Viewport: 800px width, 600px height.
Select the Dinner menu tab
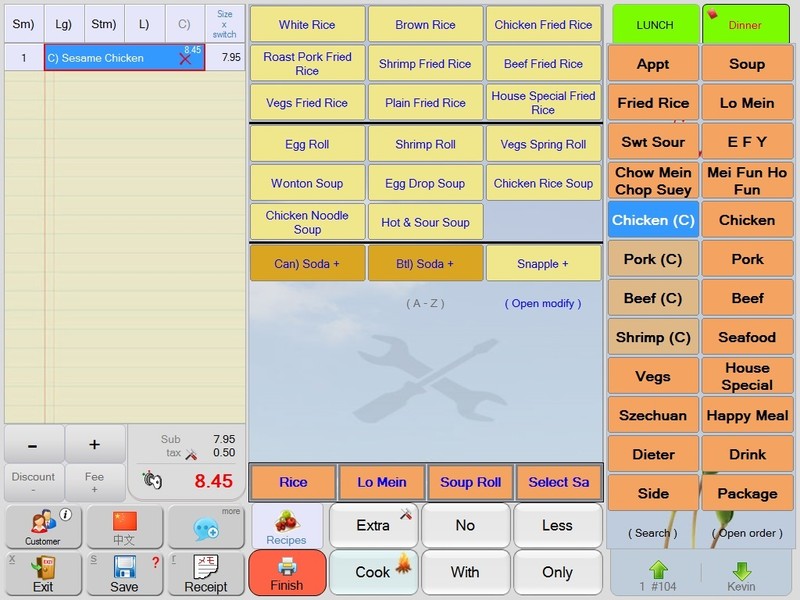point(745,24)
